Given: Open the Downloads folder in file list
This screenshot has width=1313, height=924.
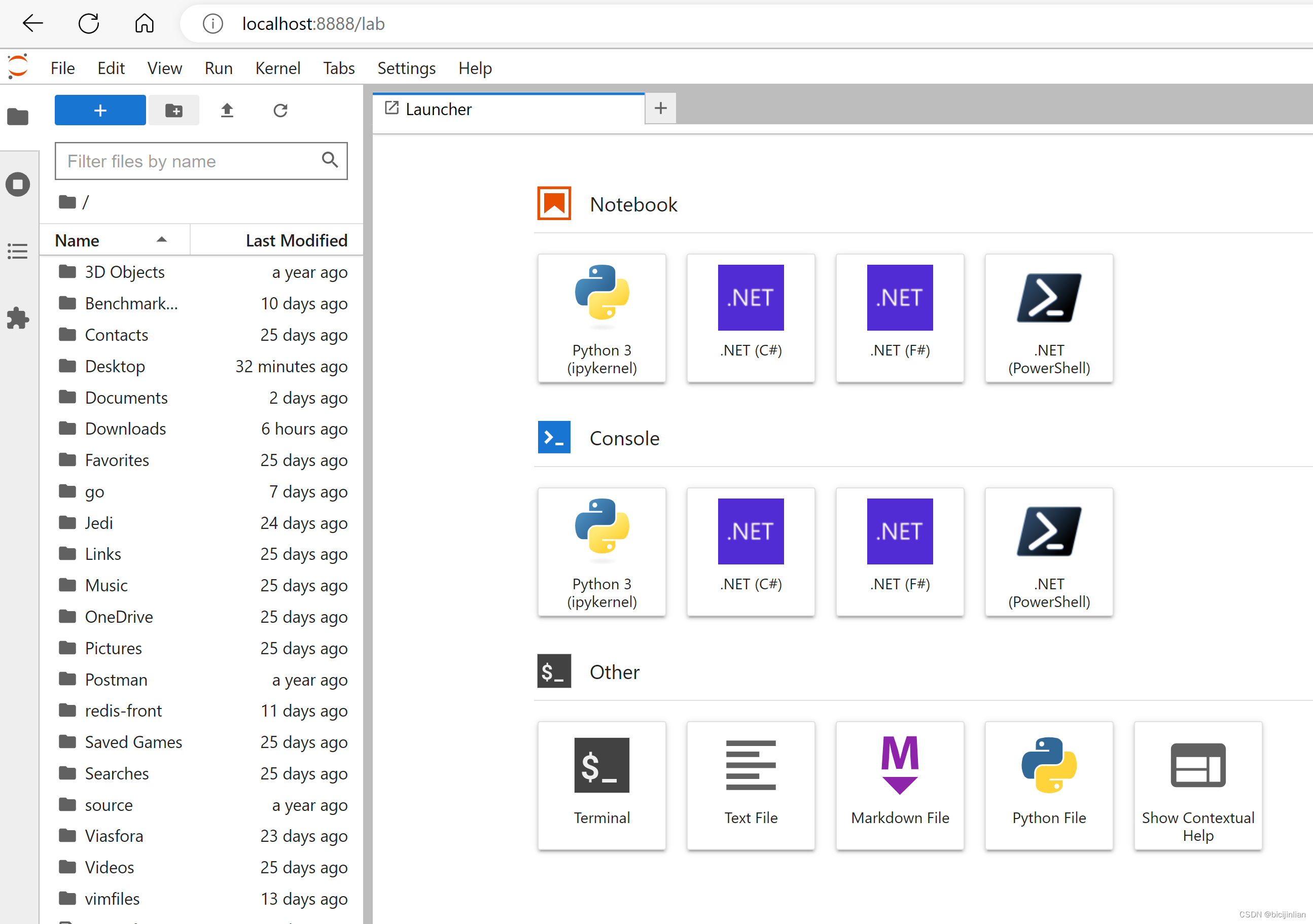Looking at the screenshot, I should point(125,429).
